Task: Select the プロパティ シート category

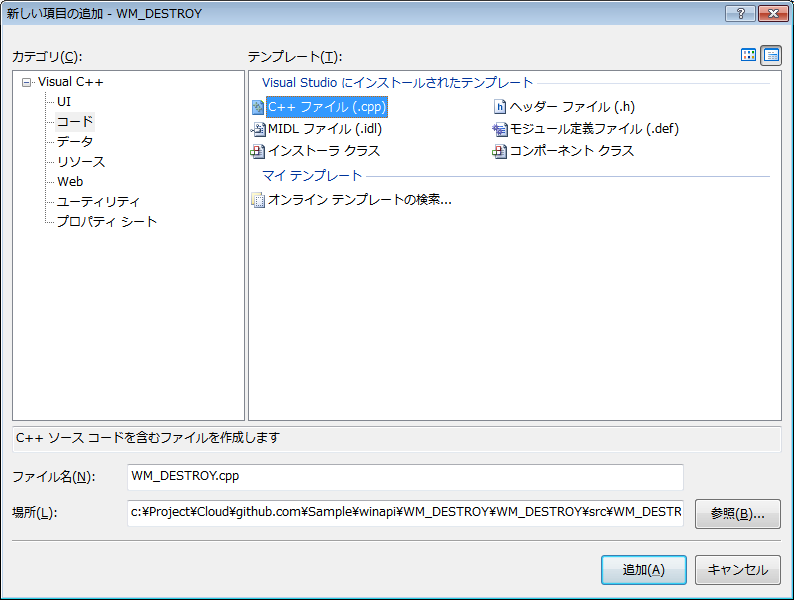Action: click(x=107, y=221)
